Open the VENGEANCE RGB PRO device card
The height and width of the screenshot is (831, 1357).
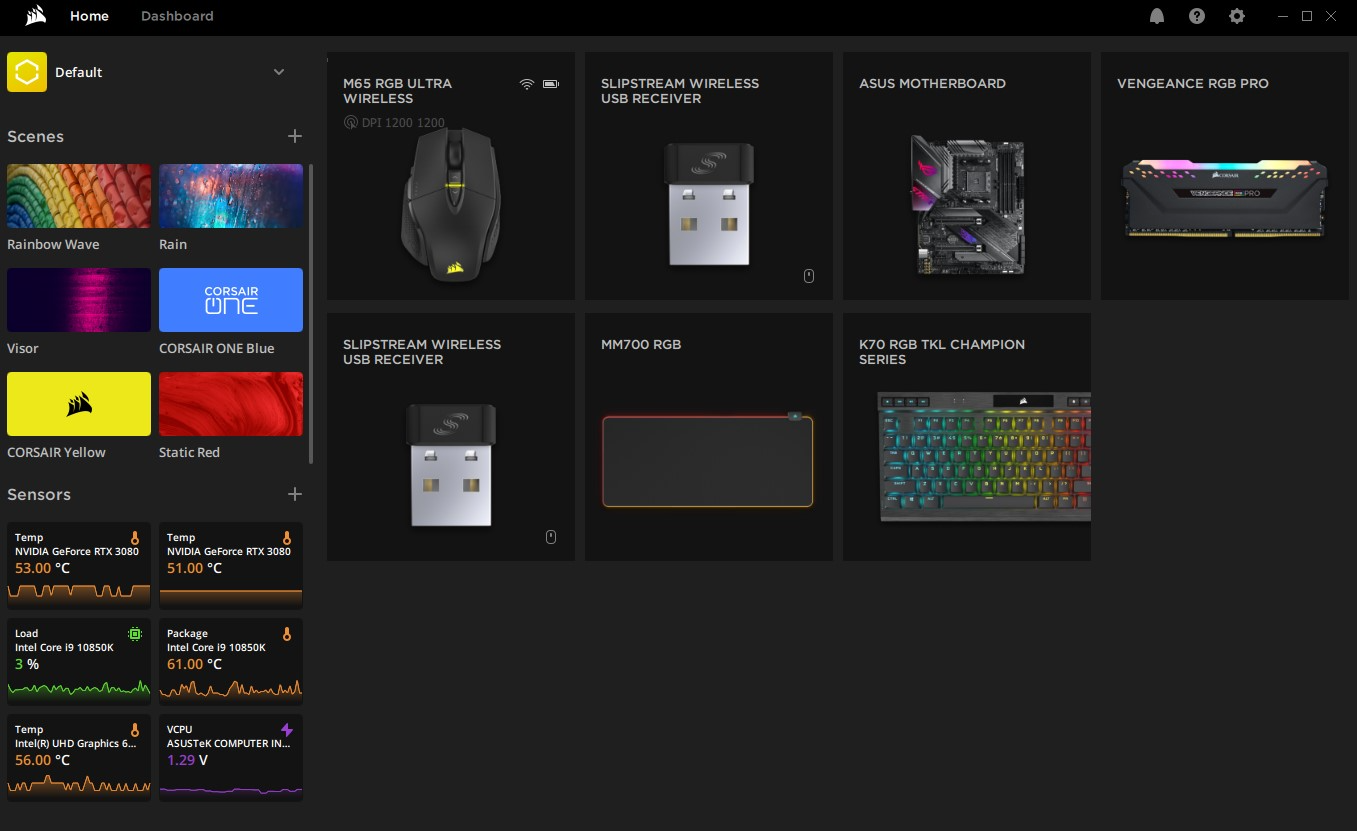[1225, 176]
